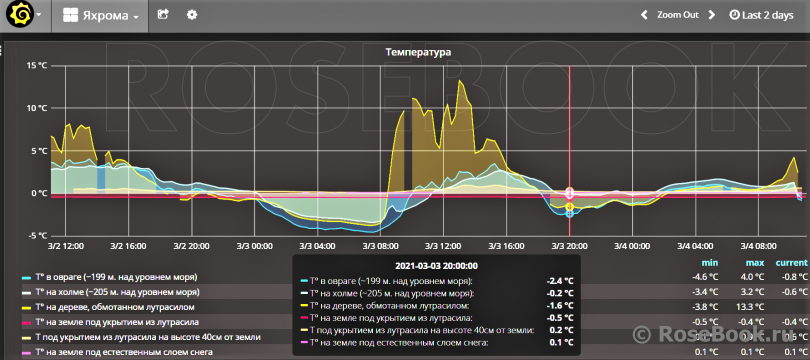
Task: Share the dashboard via the share icon
Action: pyautogui.click(x=163, y=14)
